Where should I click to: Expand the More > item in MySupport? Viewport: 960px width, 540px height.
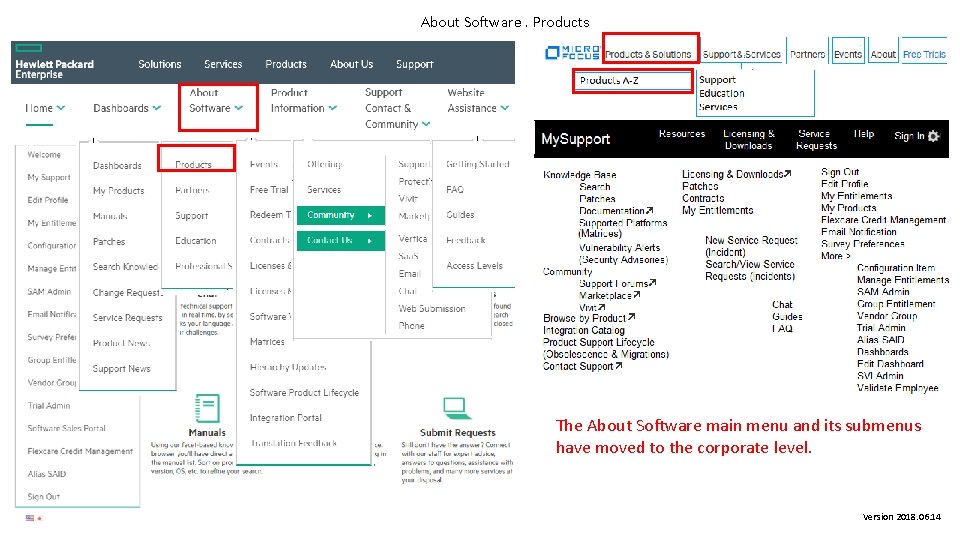(836, 256)
